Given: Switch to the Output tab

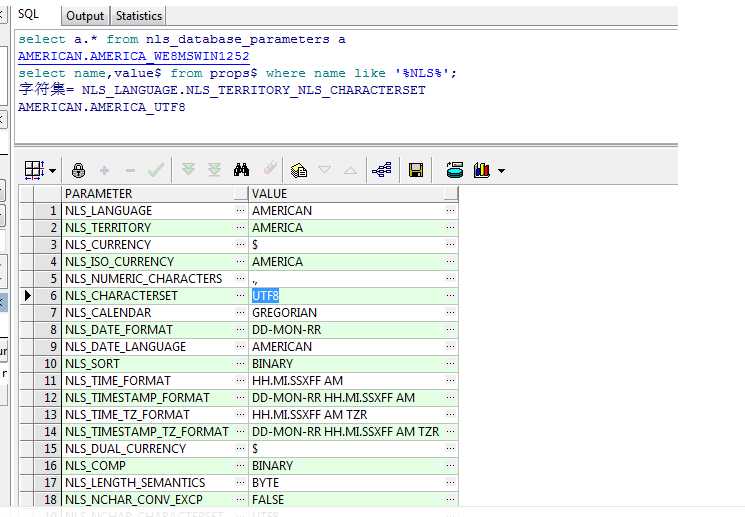Looking at the screenshot, I should 85,16.
